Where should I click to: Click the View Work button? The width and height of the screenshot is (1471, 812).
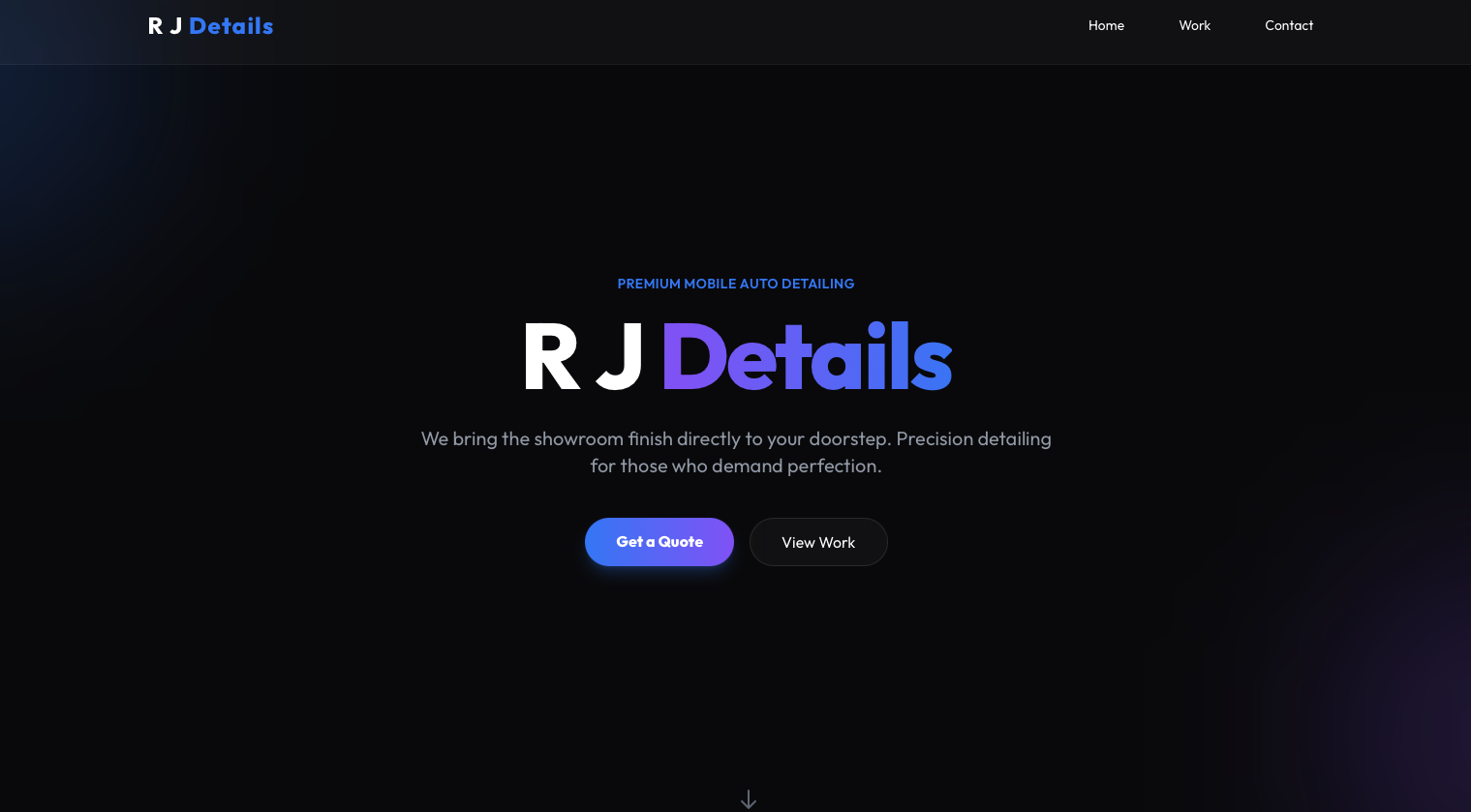(x=818, y=543)
